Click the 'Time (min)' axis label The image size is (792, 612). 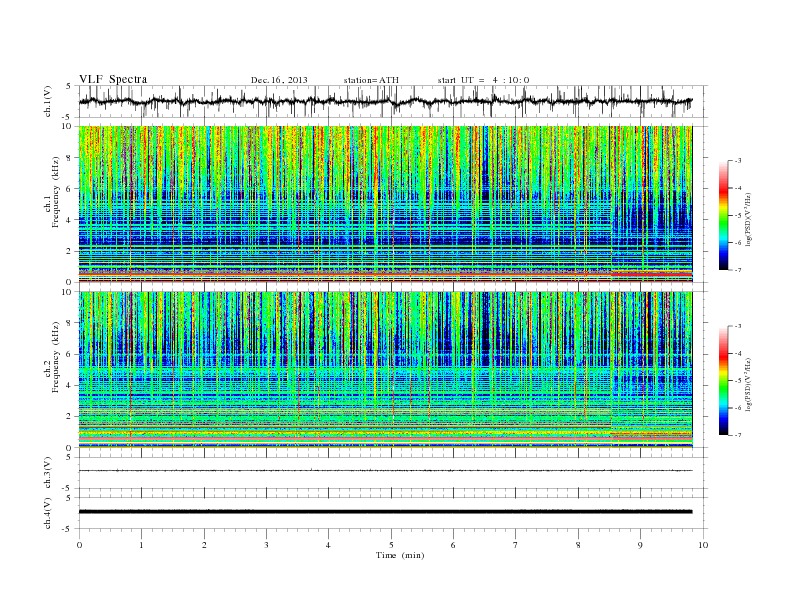tap(400, 555)
